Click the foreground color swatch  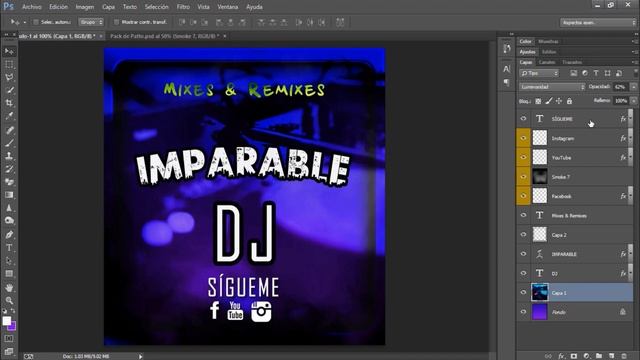[x=7, y=321]
